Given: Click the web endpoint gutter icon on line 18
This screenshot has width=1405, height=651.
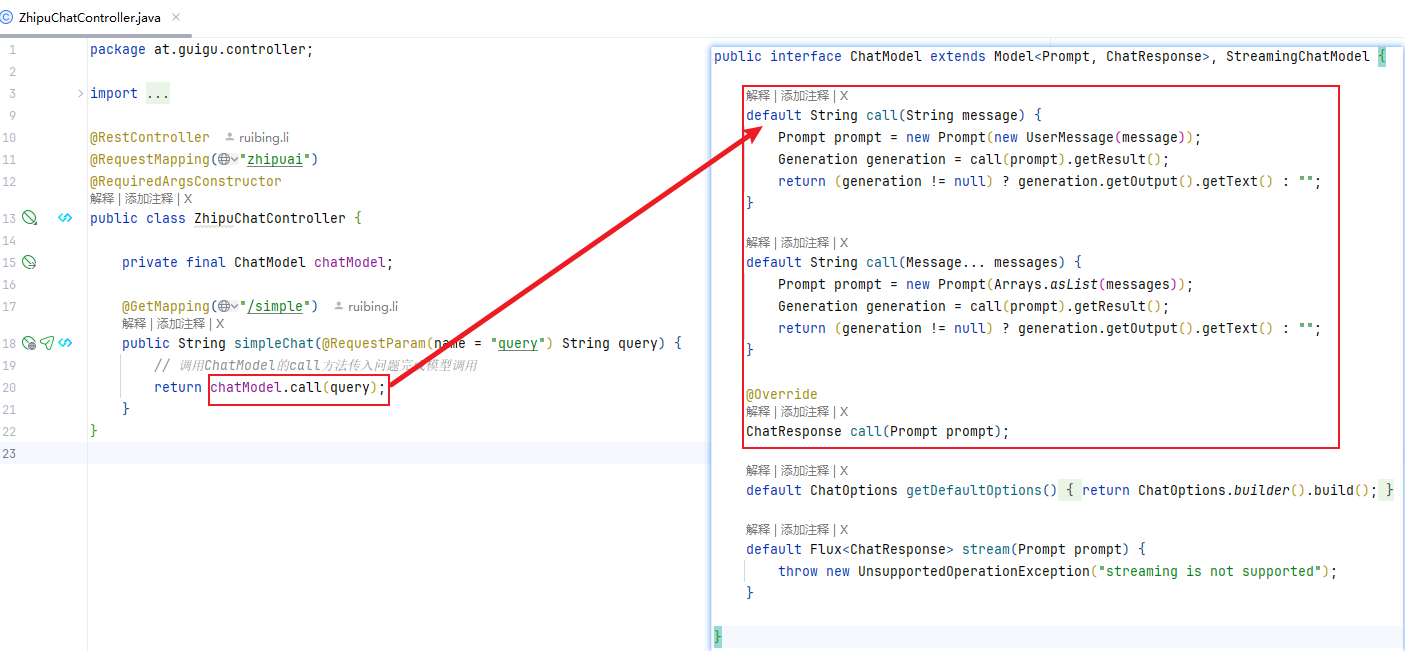Looking at the screenshot, I should pyautogui.click(x=30, y=343).
